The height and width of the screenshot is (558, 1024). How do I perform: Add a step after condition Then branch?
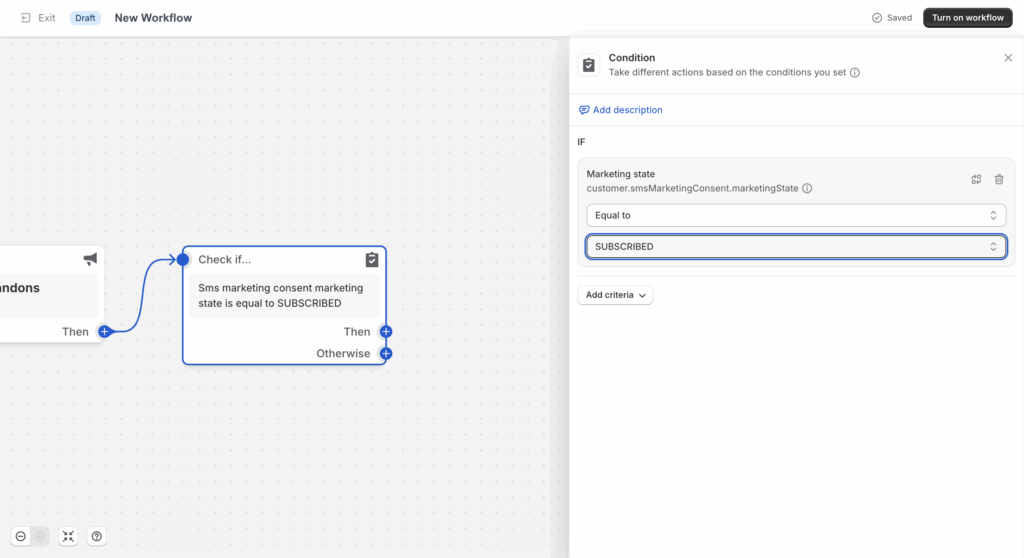[x=386, y=331]
